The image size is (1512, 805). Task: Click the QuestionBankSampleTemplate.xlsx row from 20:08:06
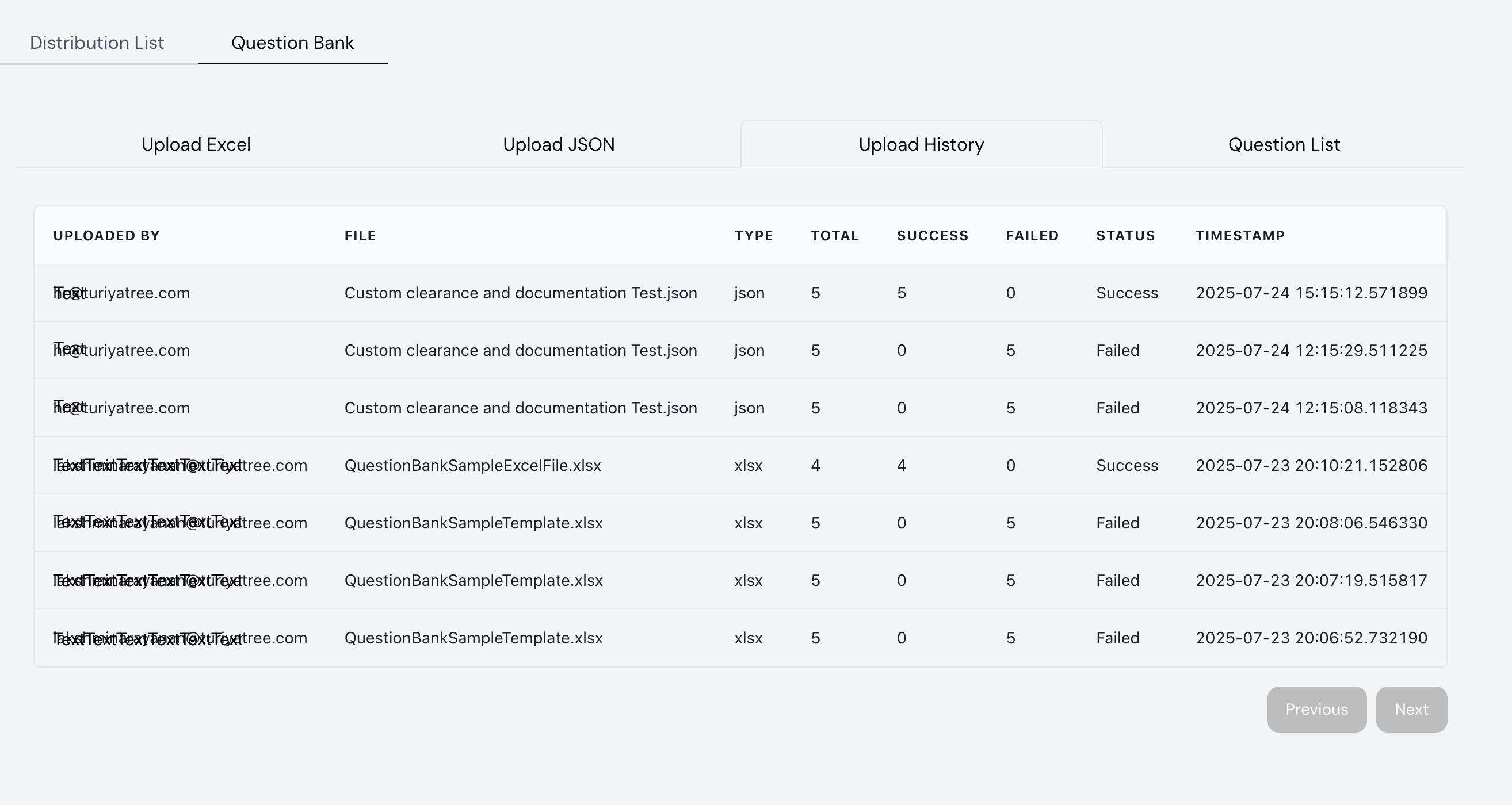(473, 523)
